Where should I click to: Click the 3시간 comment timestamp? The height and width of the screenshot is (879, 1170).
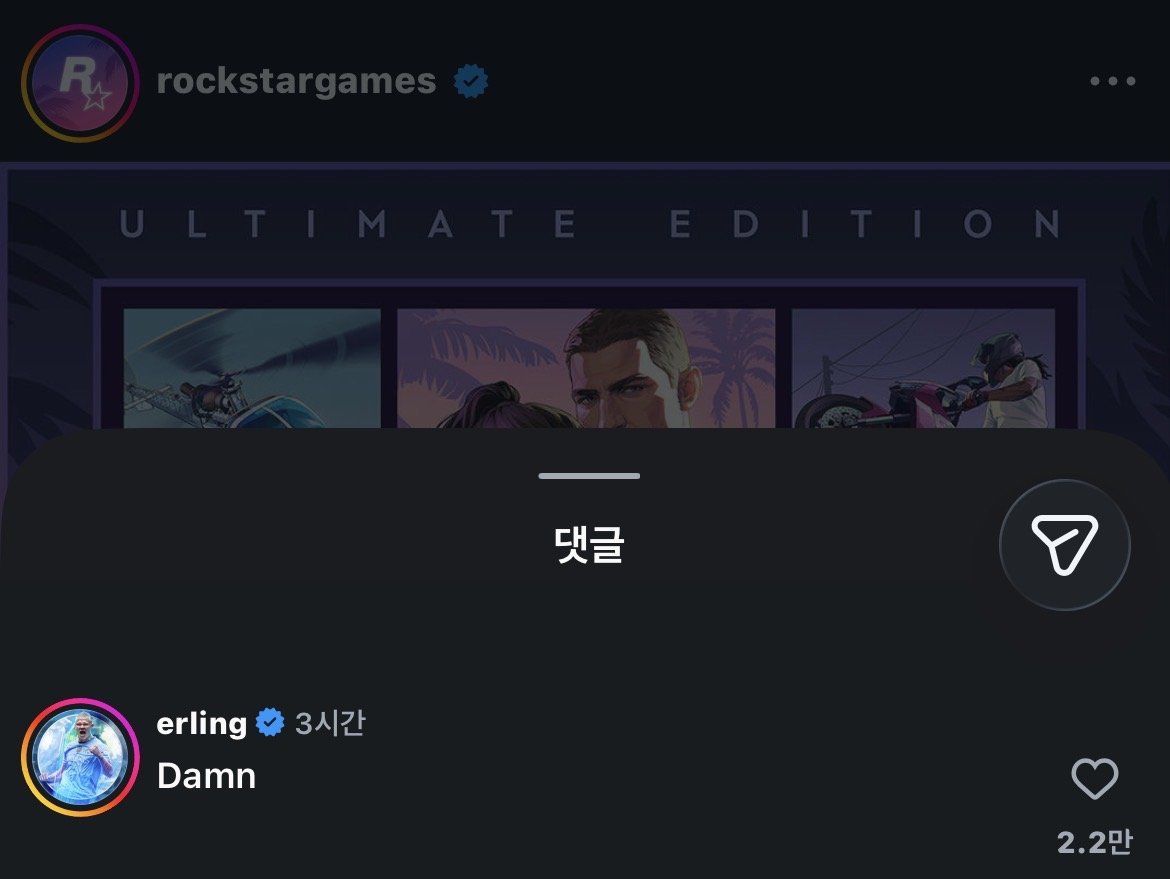[330, 723]
